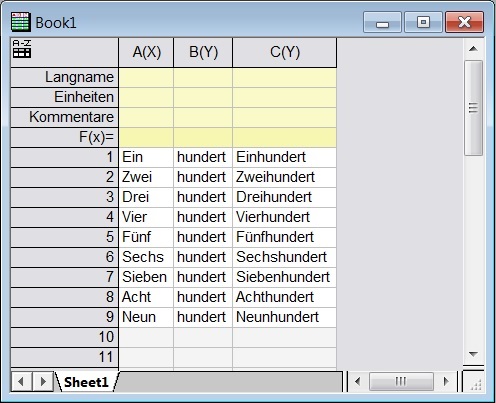Maximize the Book1 window
496x403 pixels.
pos(423,22)
